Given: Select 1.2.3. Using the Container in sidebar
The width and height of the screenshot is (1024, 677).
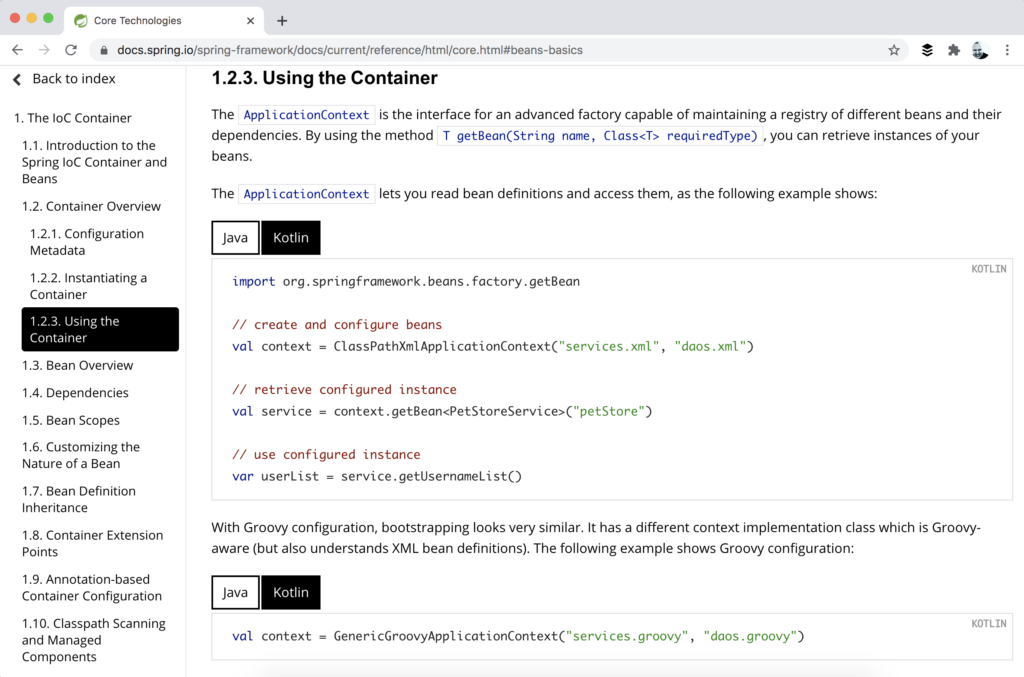Looking at the screenshot, I should coord(100,330).
